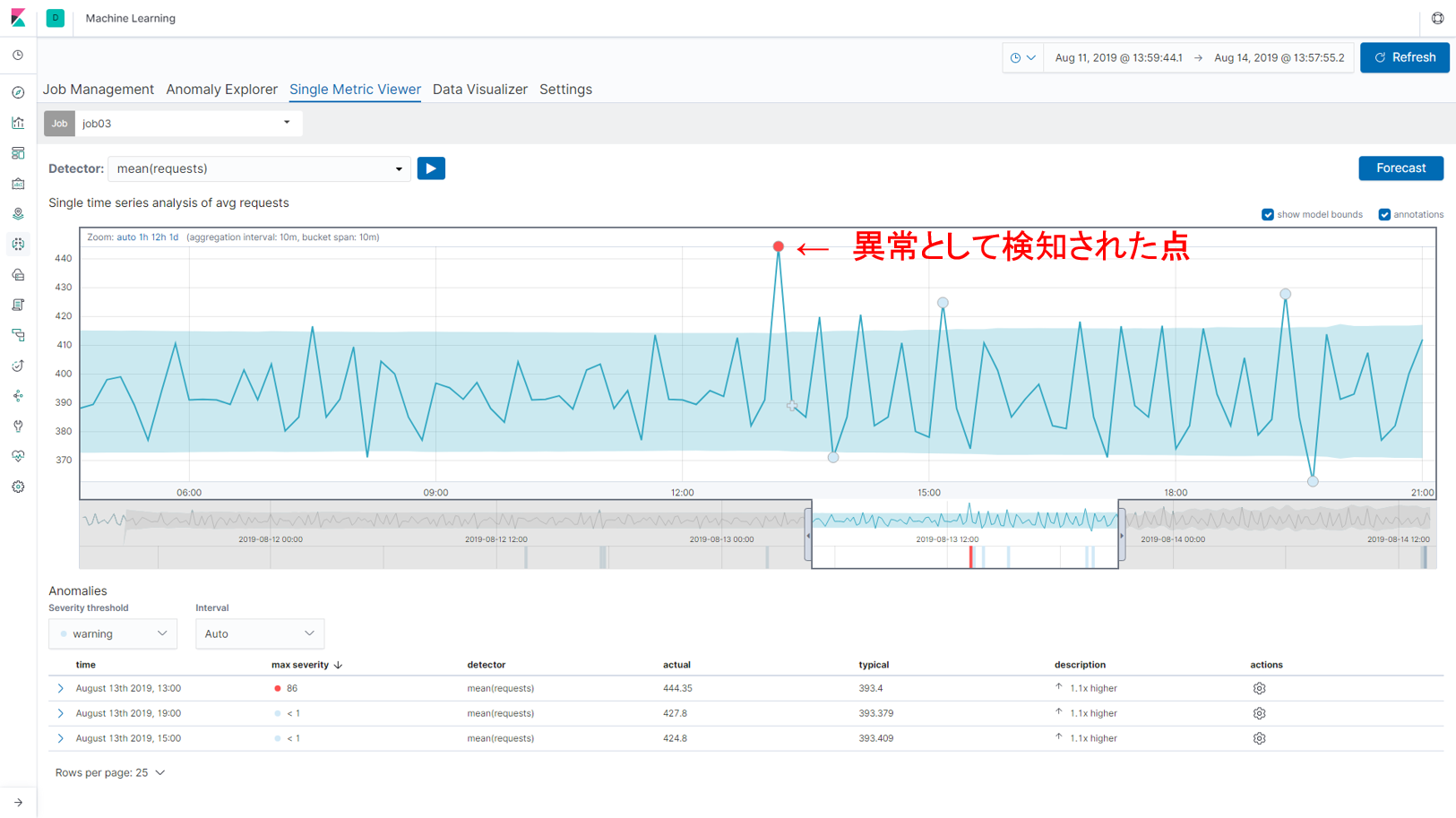Open the Settings tab
Screen dimensions: 1456x818
tap(565, 90)
